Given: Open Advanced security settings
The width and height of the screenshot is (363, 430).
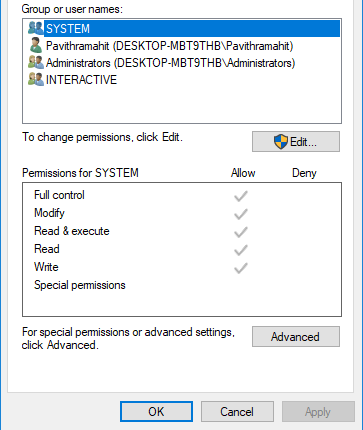Looking at the screenshot, I should click(x=296, y=337).
